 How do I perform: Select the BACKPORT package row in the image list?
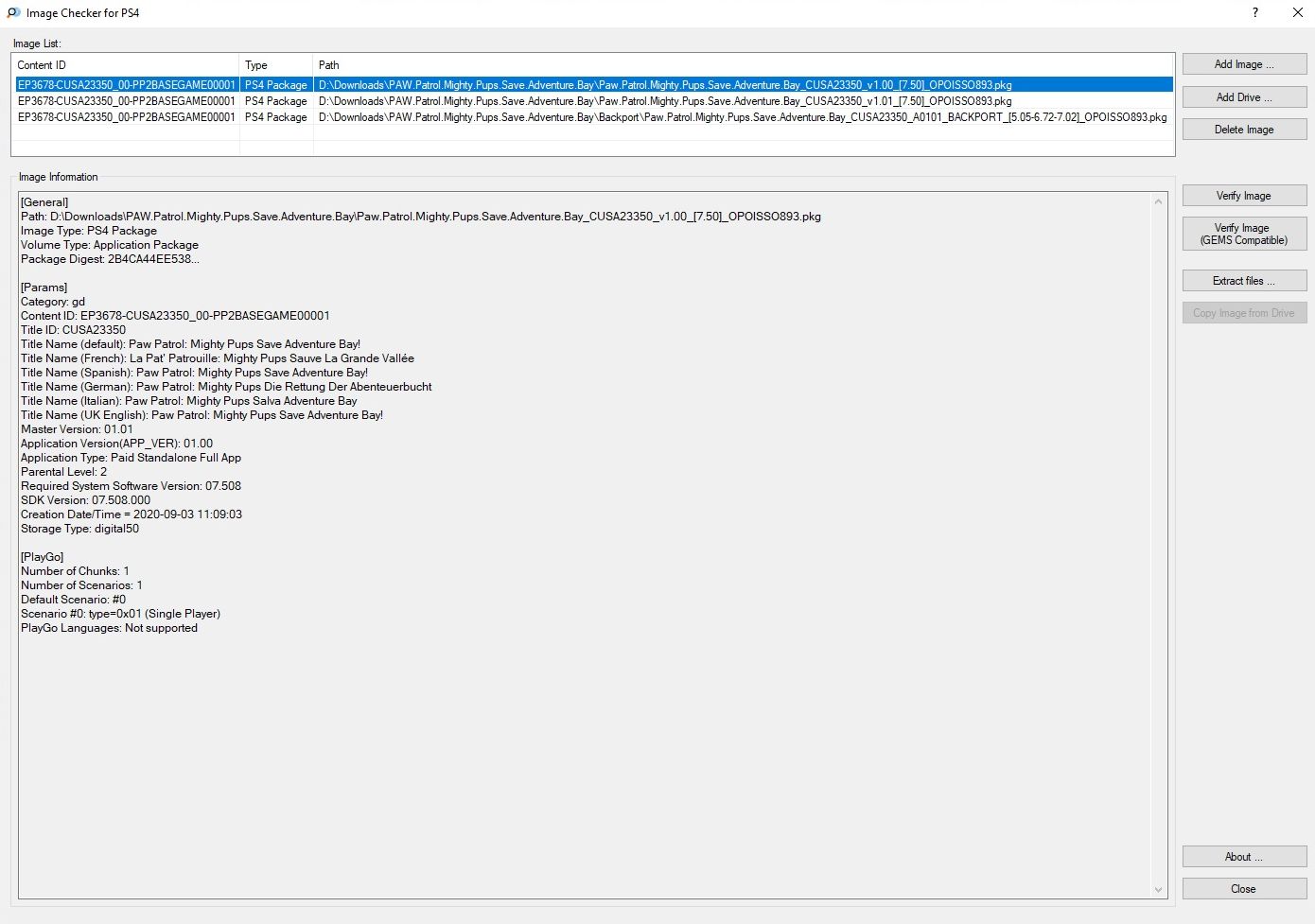(593, 117)
